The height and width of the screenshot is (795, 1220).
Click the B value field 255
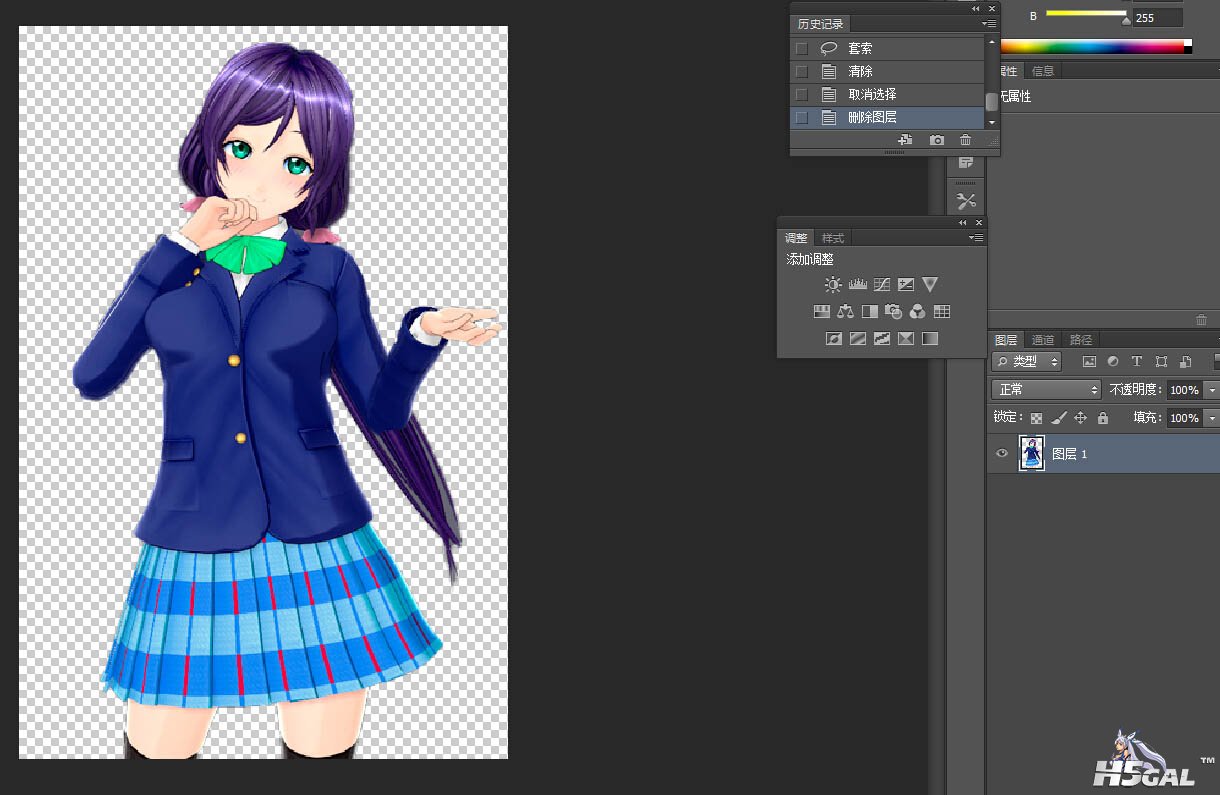pos(1157,18)
